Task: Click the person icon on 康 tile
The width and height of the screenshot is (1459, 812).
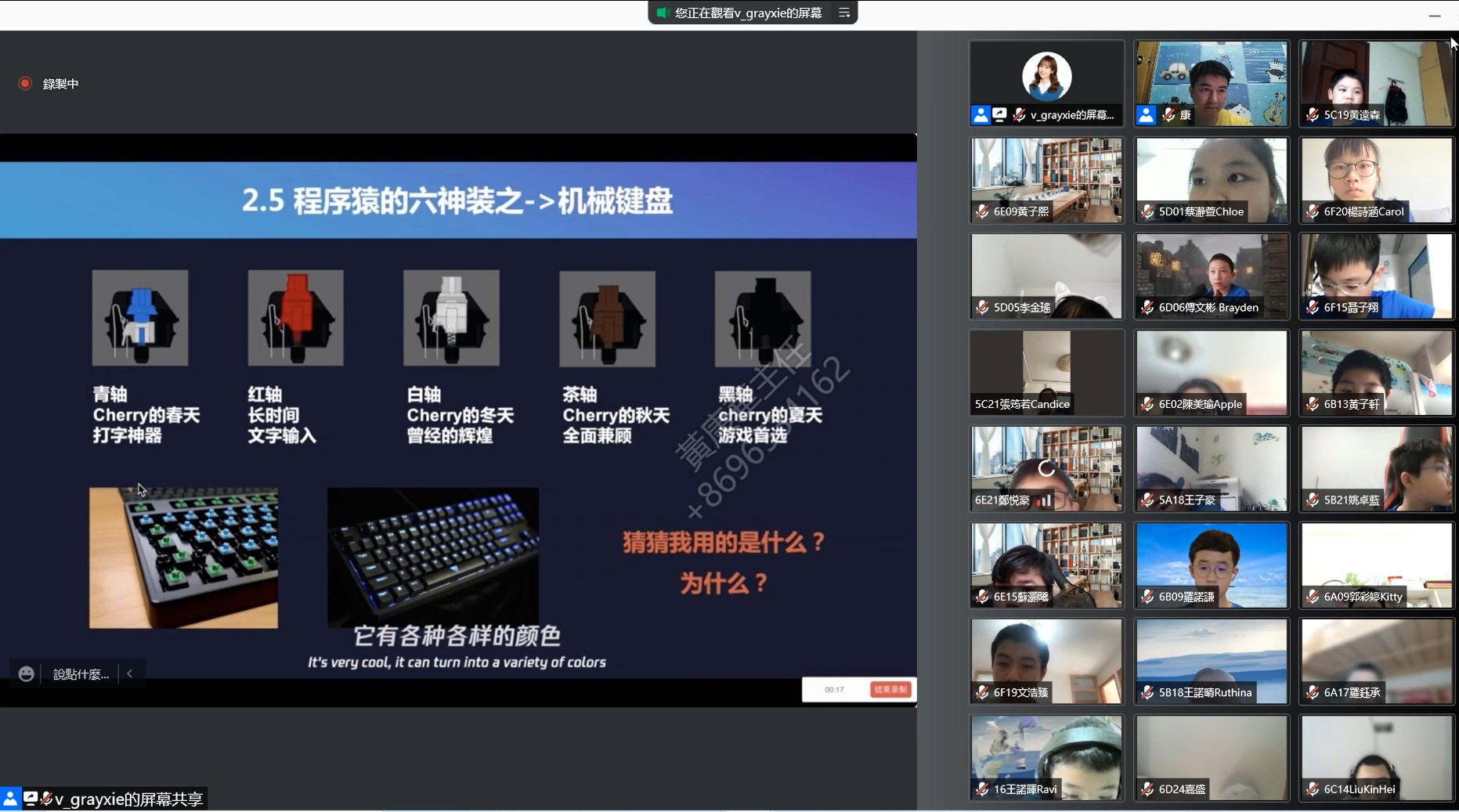Action: tap(1146, 115)
